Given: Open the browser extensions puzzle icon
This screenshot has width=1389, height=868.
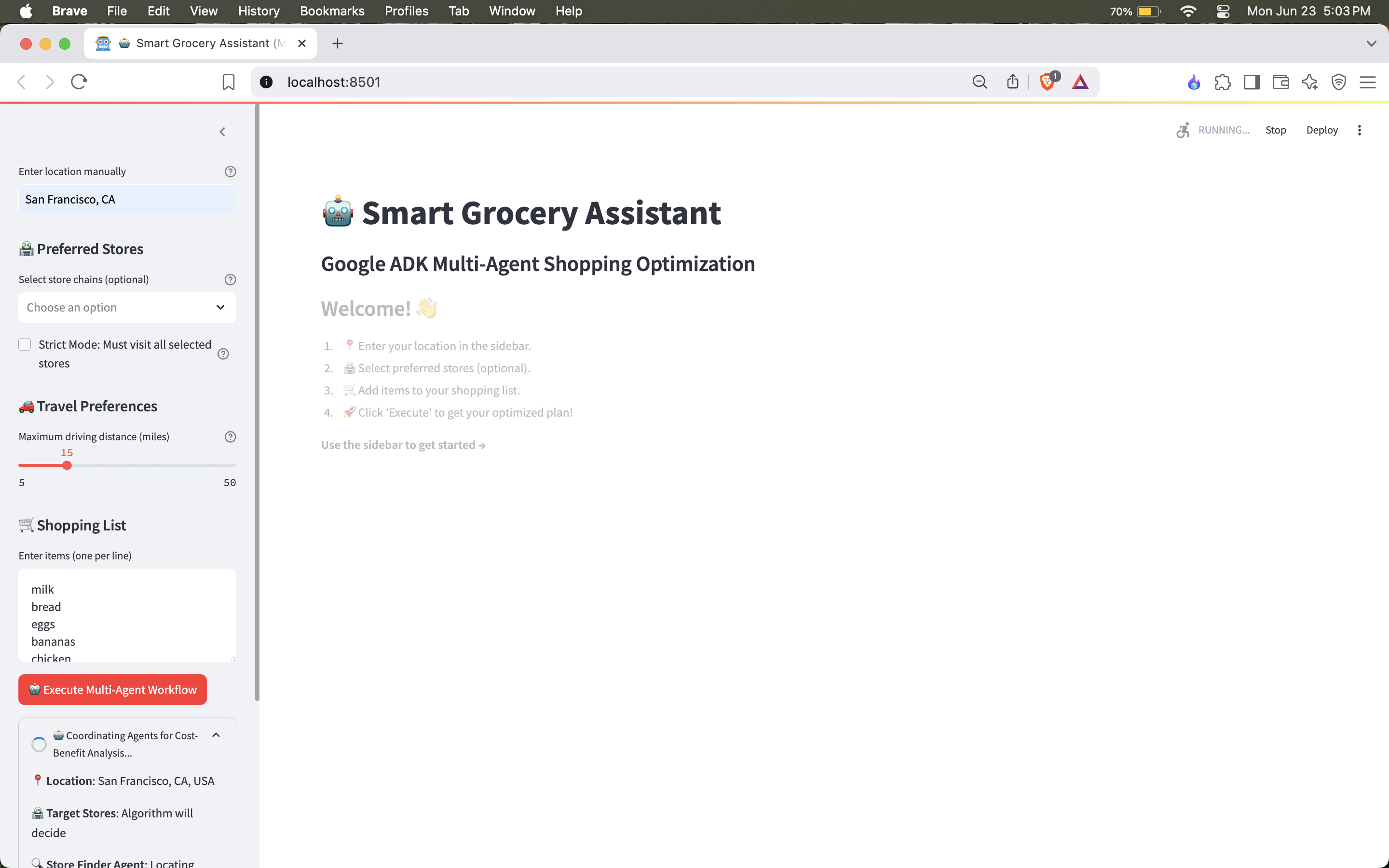Looking at the screenshot, I should coord(1223,82).
